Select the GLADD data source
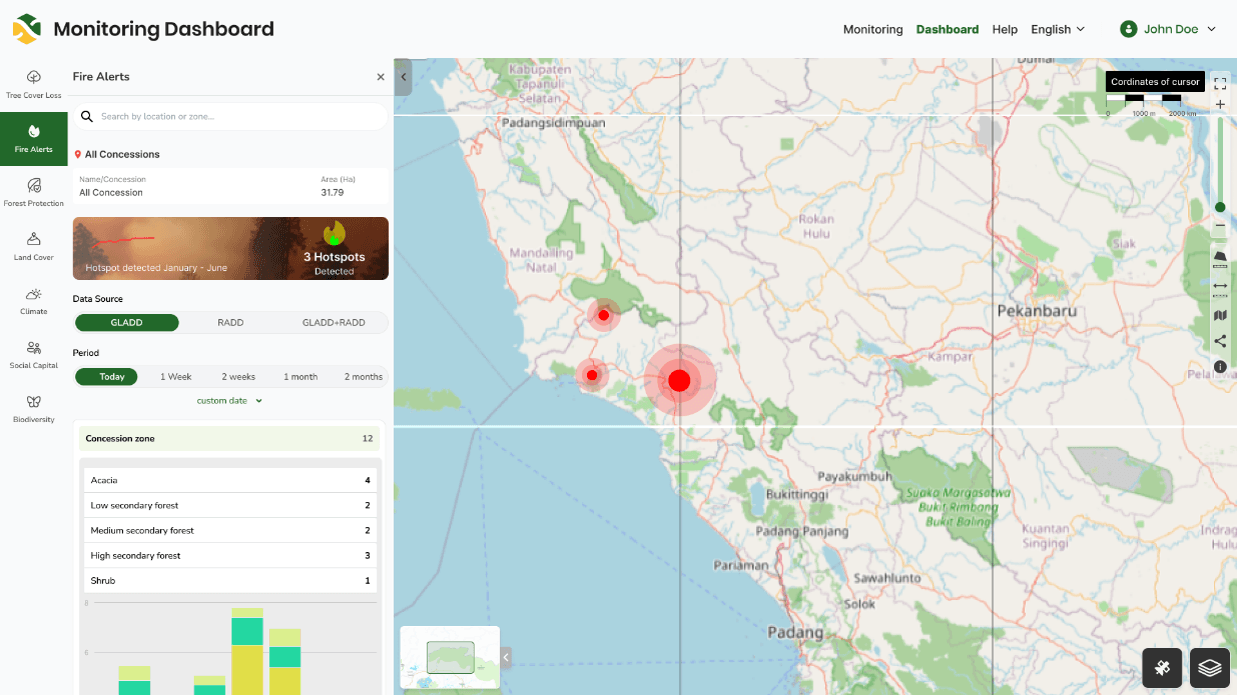The width and height of the screenshot is (1237, 695). point(127,323)
